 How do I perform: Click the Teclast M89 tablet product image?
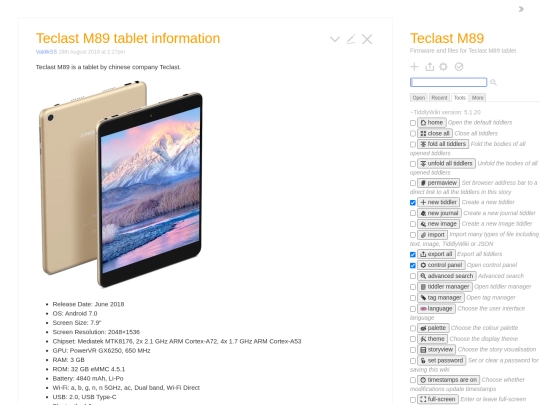pos(121,184)
